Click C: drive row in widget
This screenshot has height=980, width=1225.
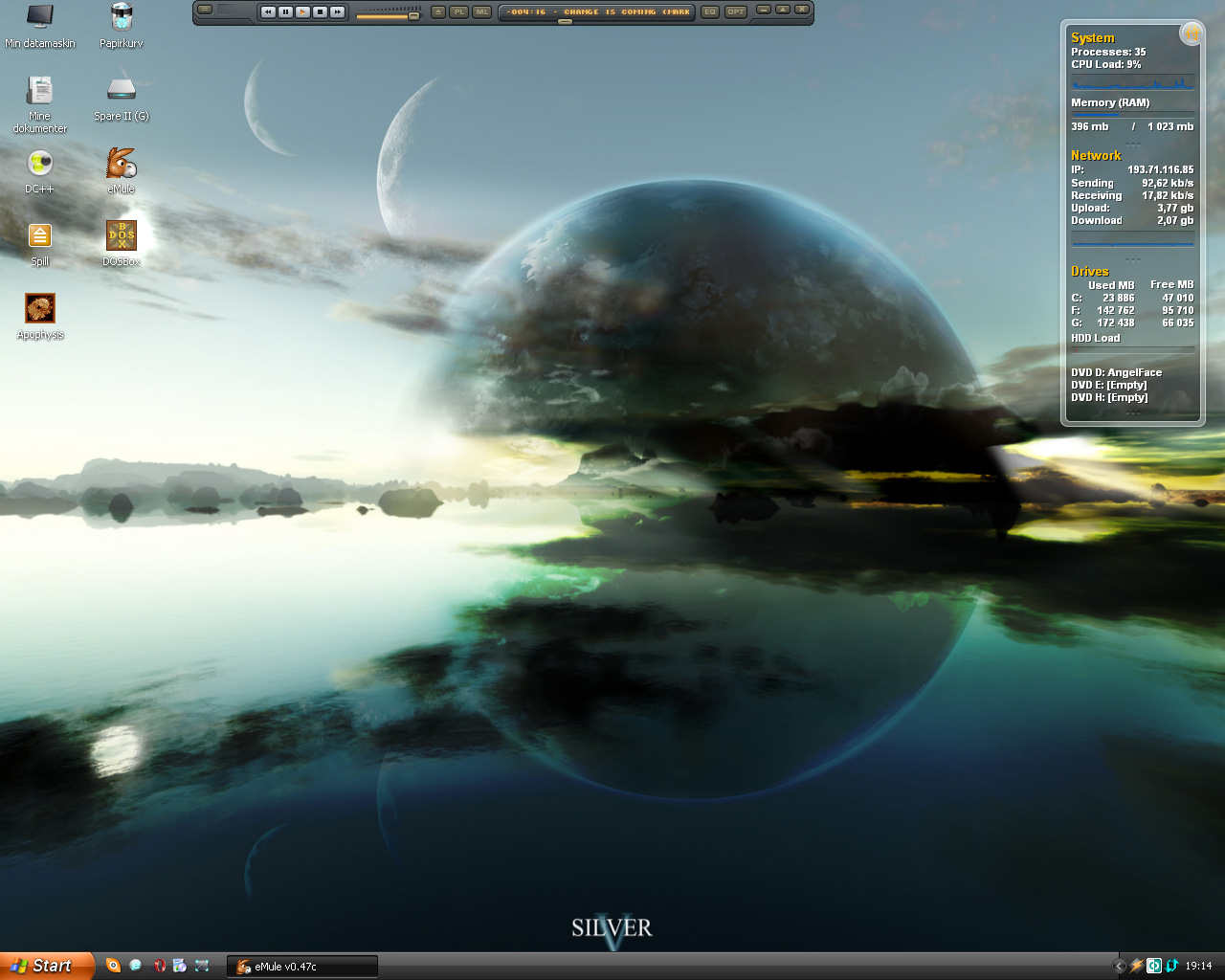(x=1132, y=298)
